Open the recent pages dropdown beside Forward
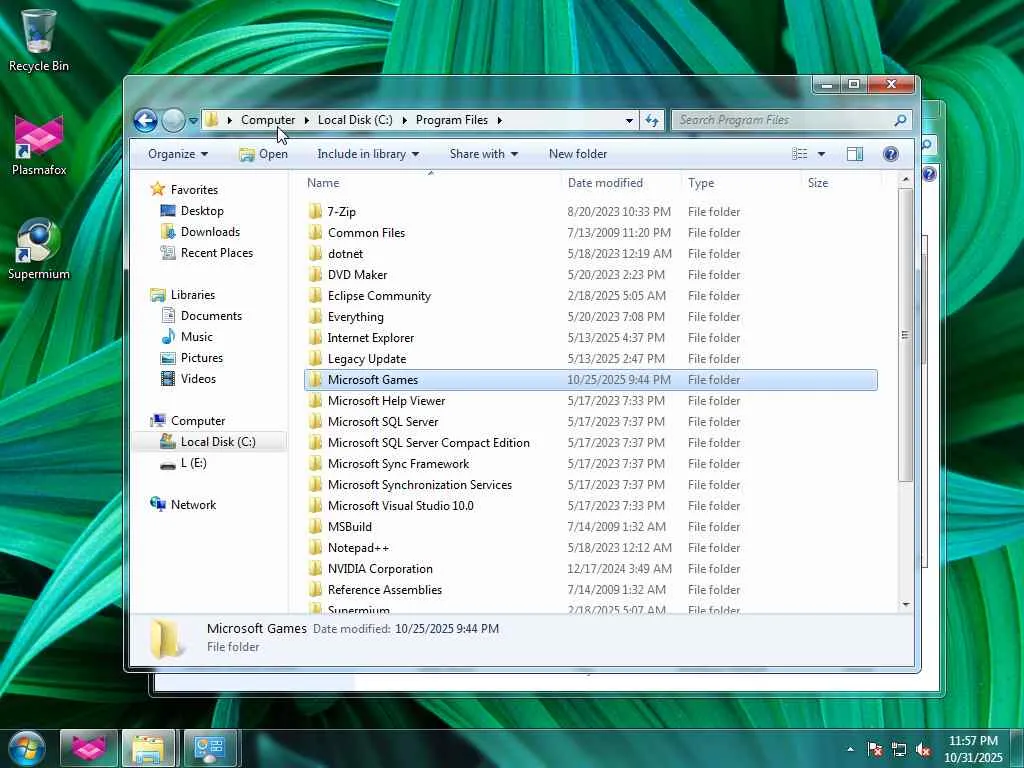 coord(193,121)
